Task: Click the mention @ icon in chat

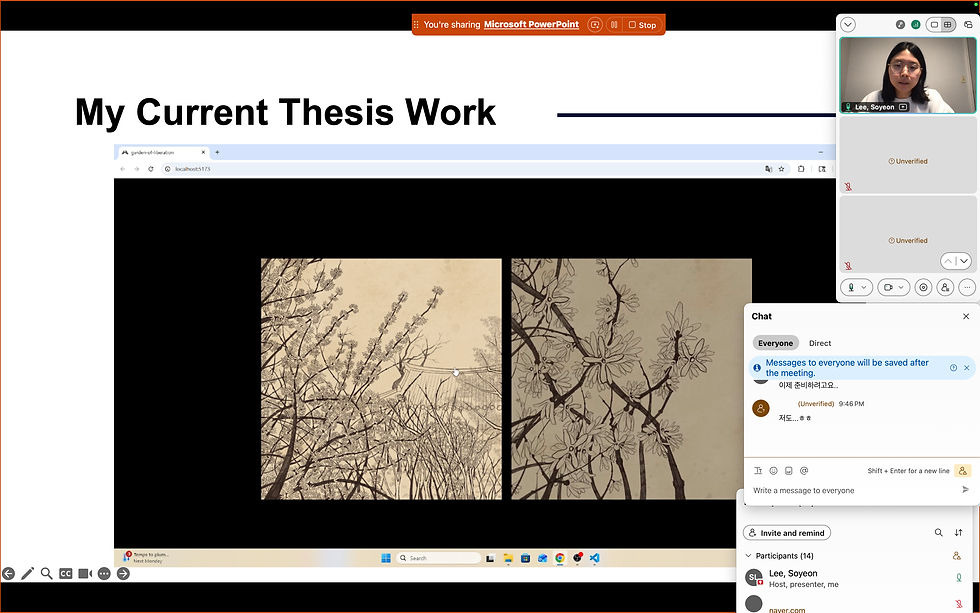Action: pos(804,471)
